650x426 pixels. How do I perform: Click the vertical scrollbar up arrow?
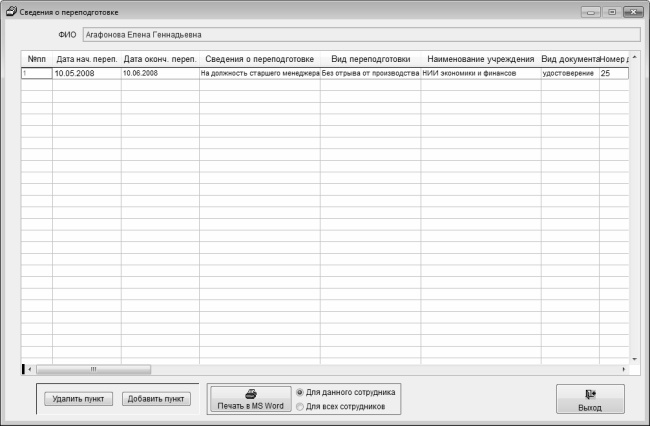(634, 58)
